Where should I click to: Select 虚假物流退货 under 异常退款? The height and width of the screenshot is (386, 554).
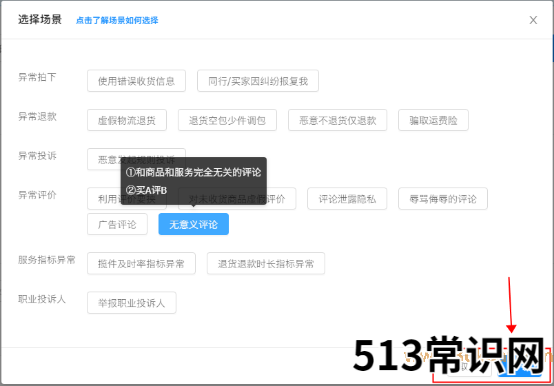point(127,120)
